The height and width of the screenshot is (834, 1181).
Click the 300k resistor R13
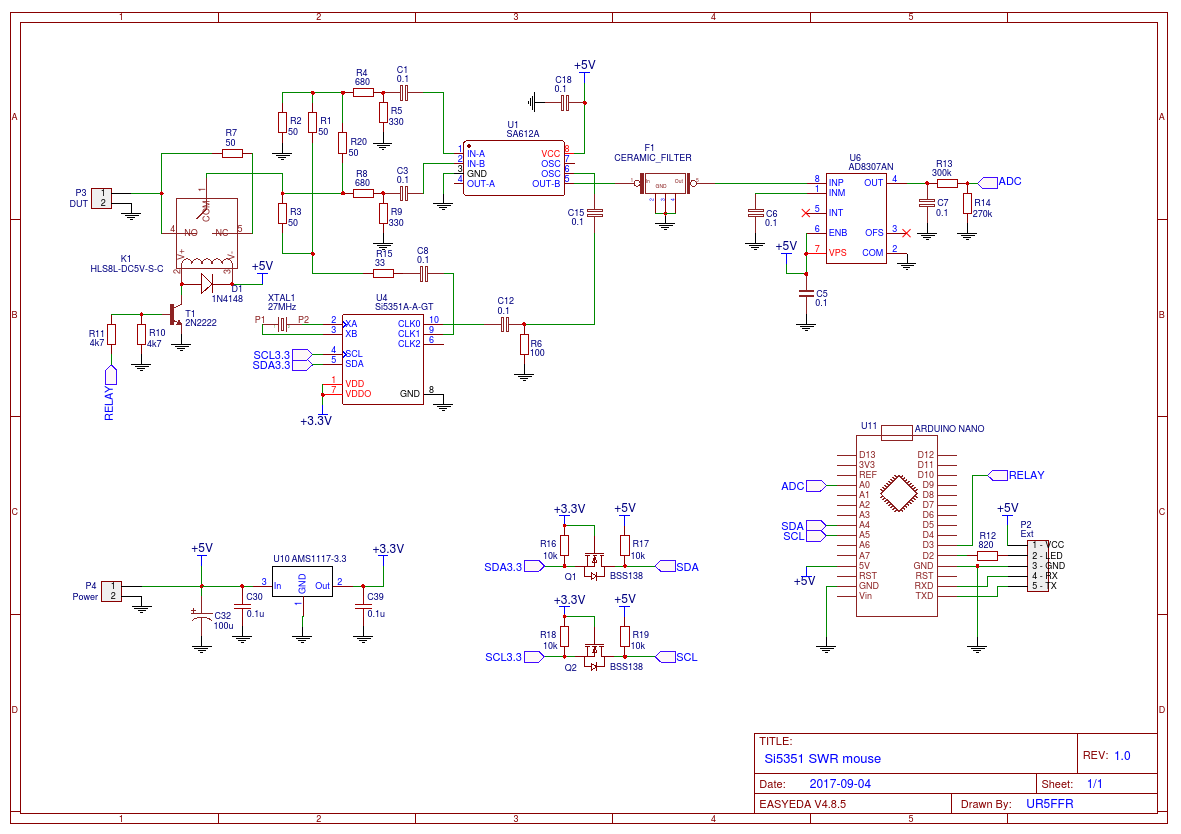[x=946, y=183]
